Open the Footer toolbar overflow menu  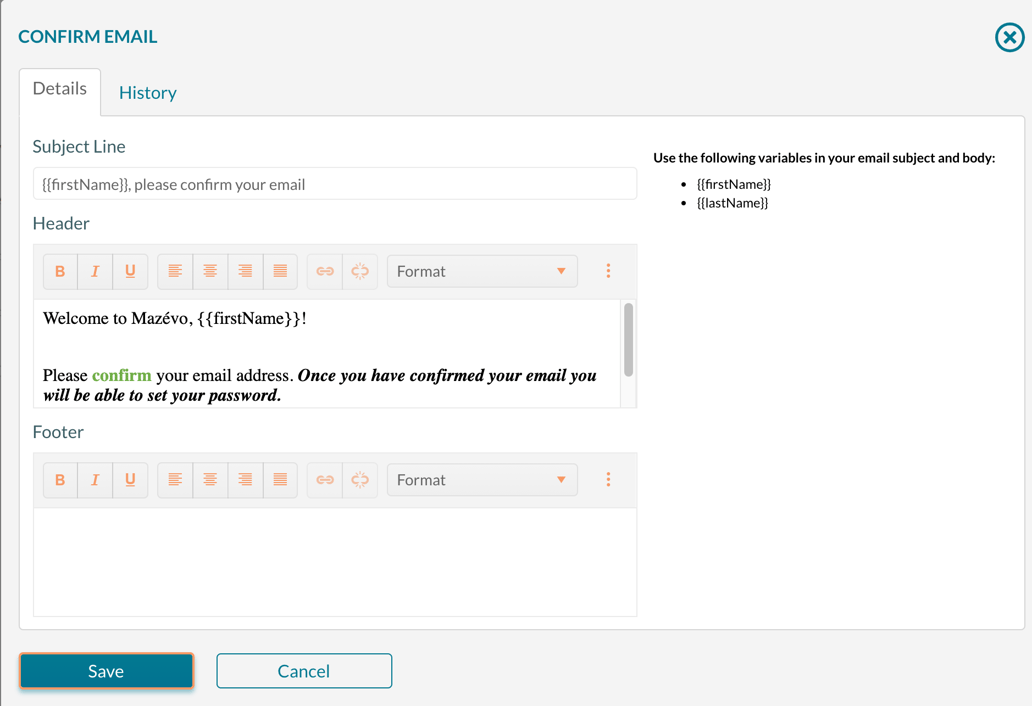(608, 480)
